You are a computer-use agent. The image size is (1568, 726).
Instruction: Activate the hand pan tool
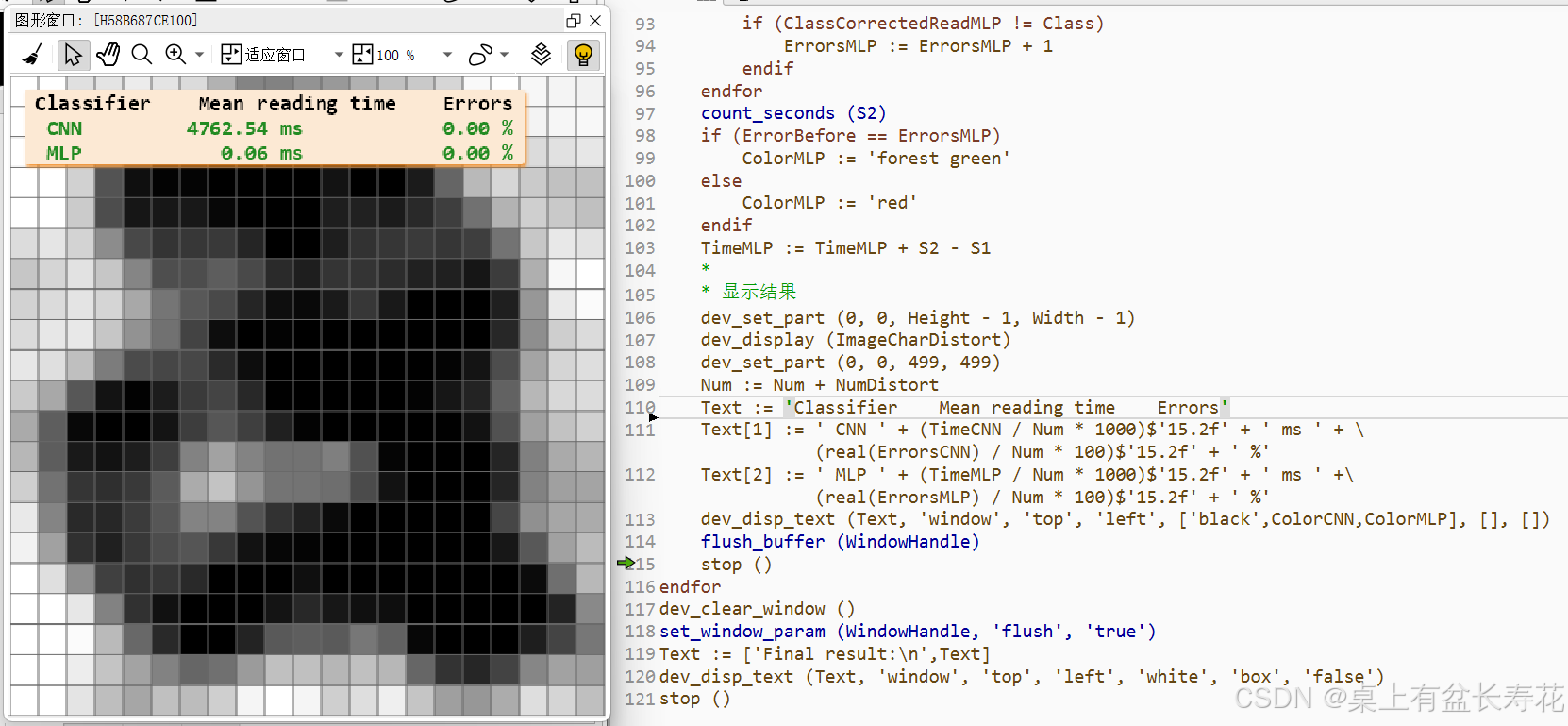(x=108, y=55)
